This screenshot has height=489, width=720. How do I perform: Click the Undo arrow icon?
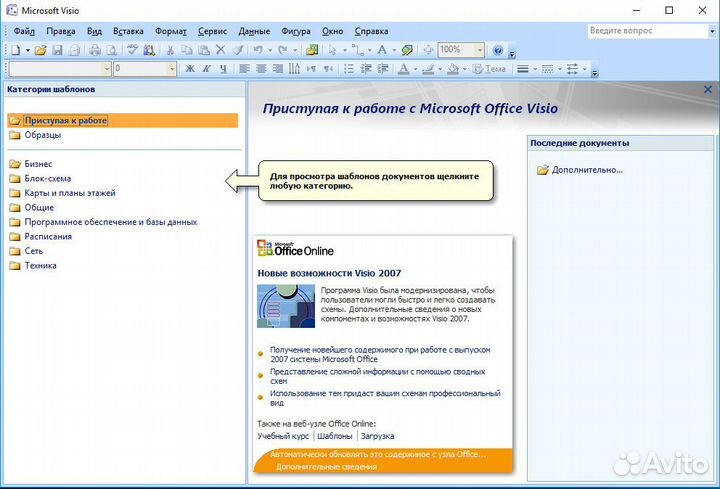click(258, 50)
